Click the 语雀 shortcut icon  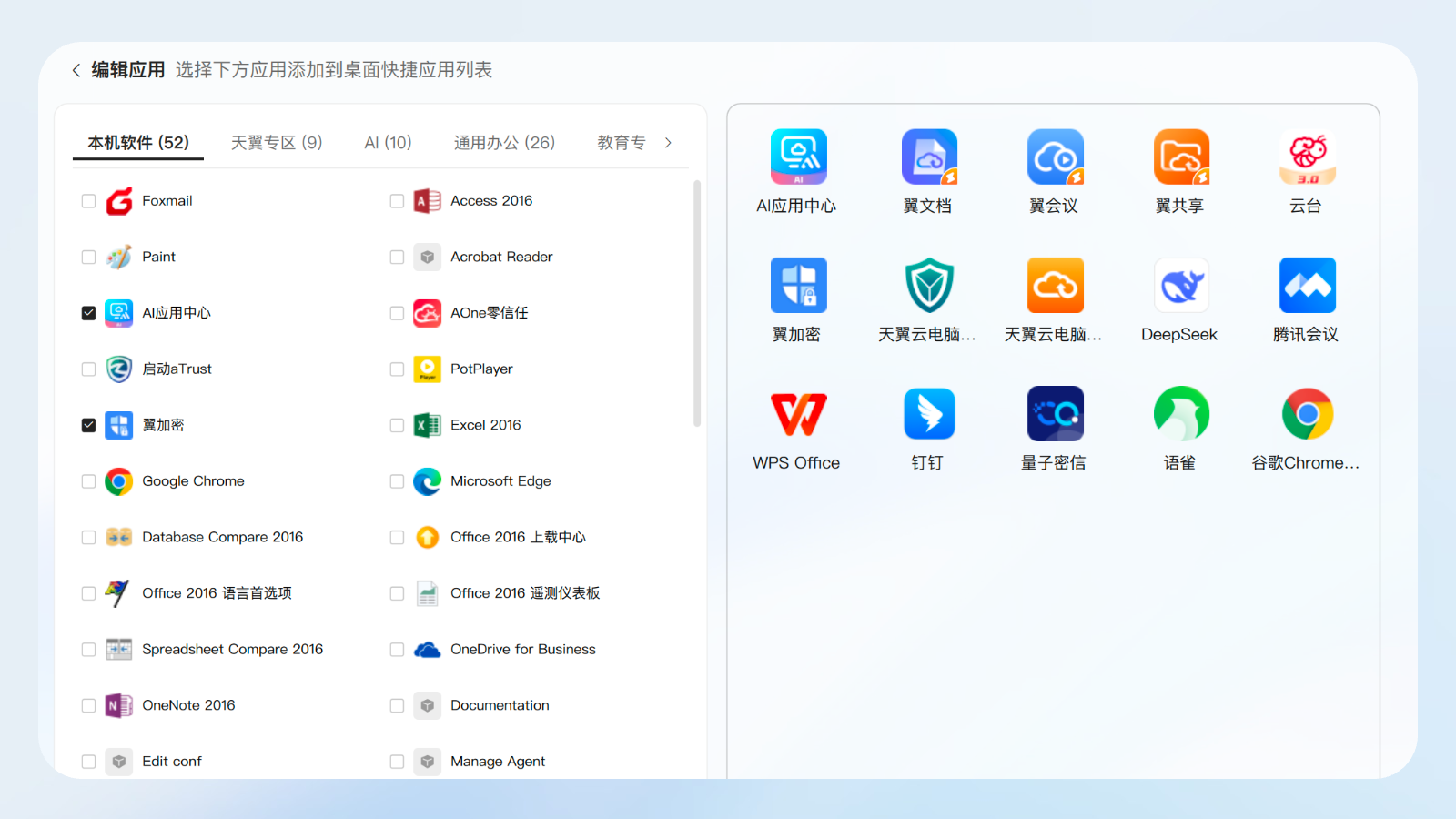[1181, 413]
